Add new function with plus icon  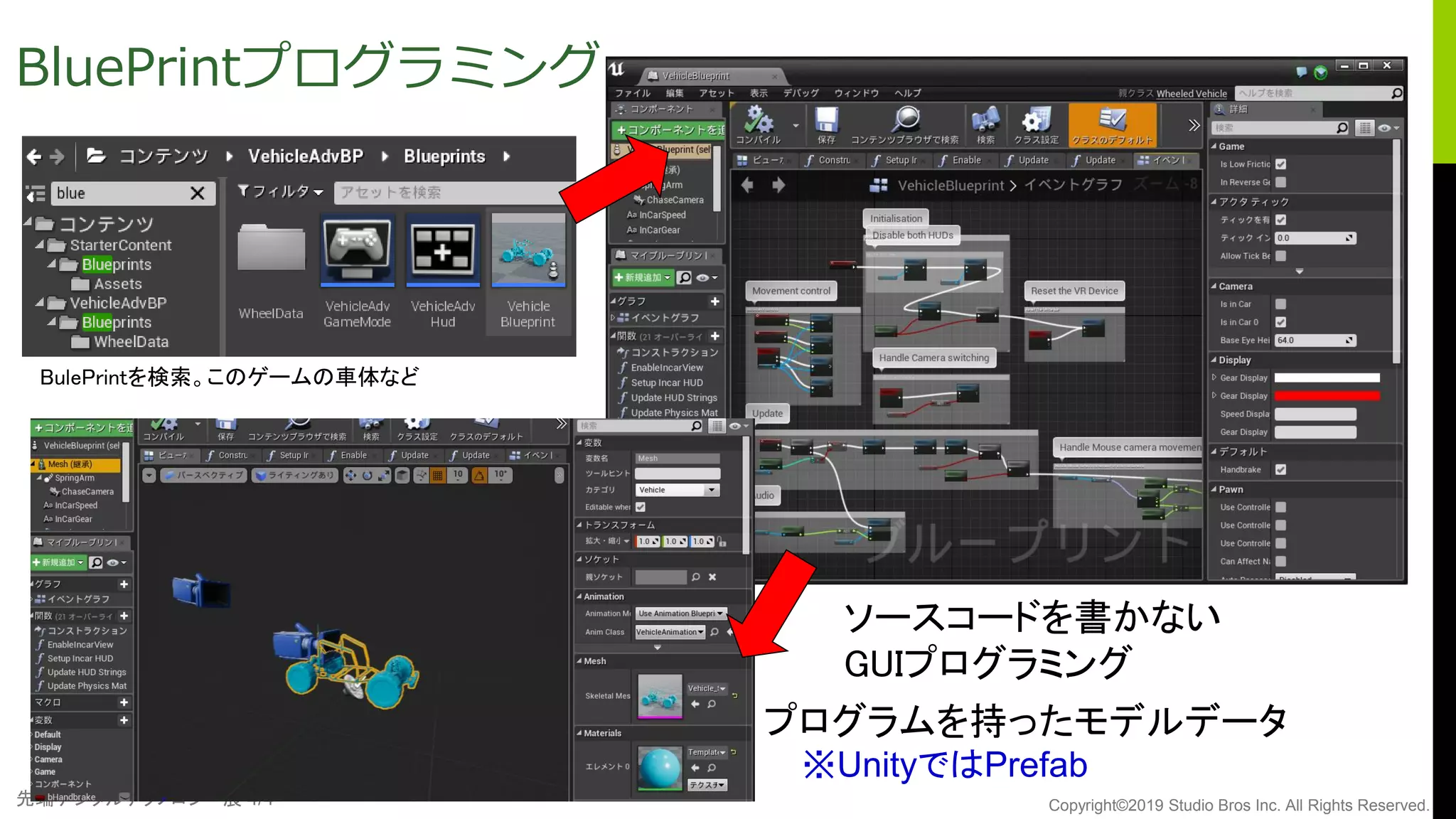click(714, 336)
